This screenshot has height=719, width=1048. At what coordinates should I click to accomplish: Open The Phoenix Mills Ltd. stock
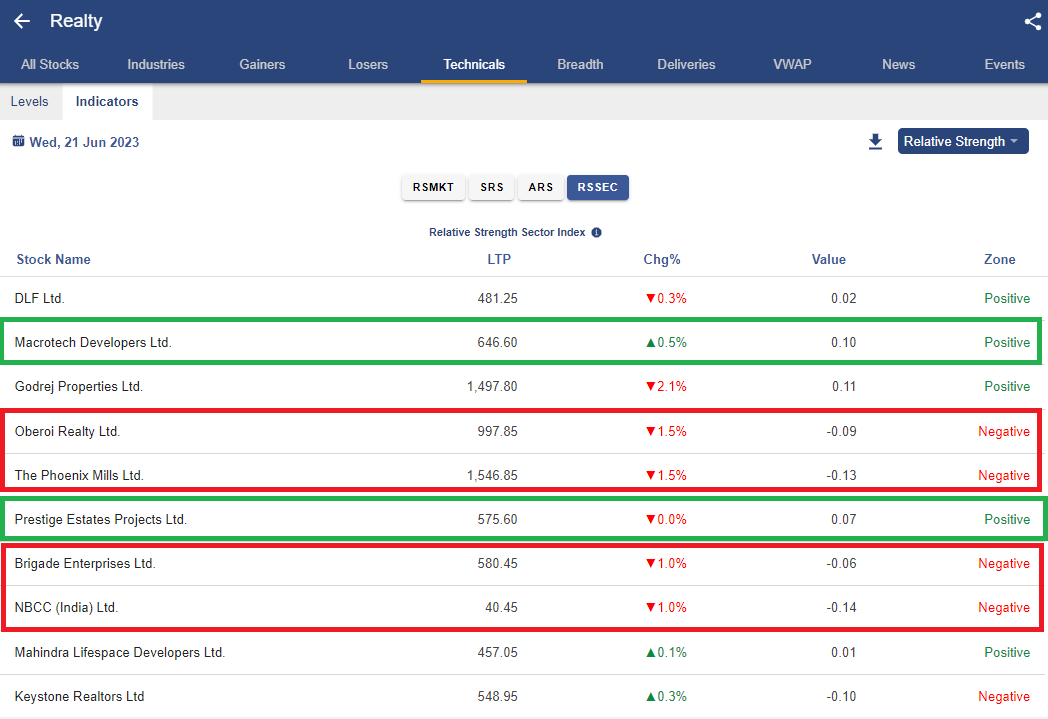524,475
